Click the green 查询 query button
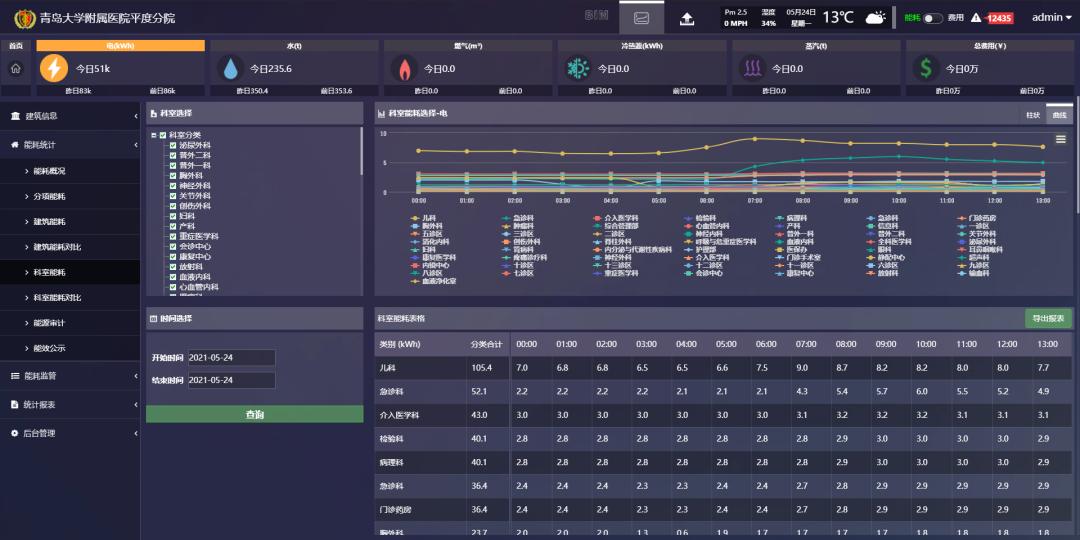The image size is (1080, 540). [254, 414]
